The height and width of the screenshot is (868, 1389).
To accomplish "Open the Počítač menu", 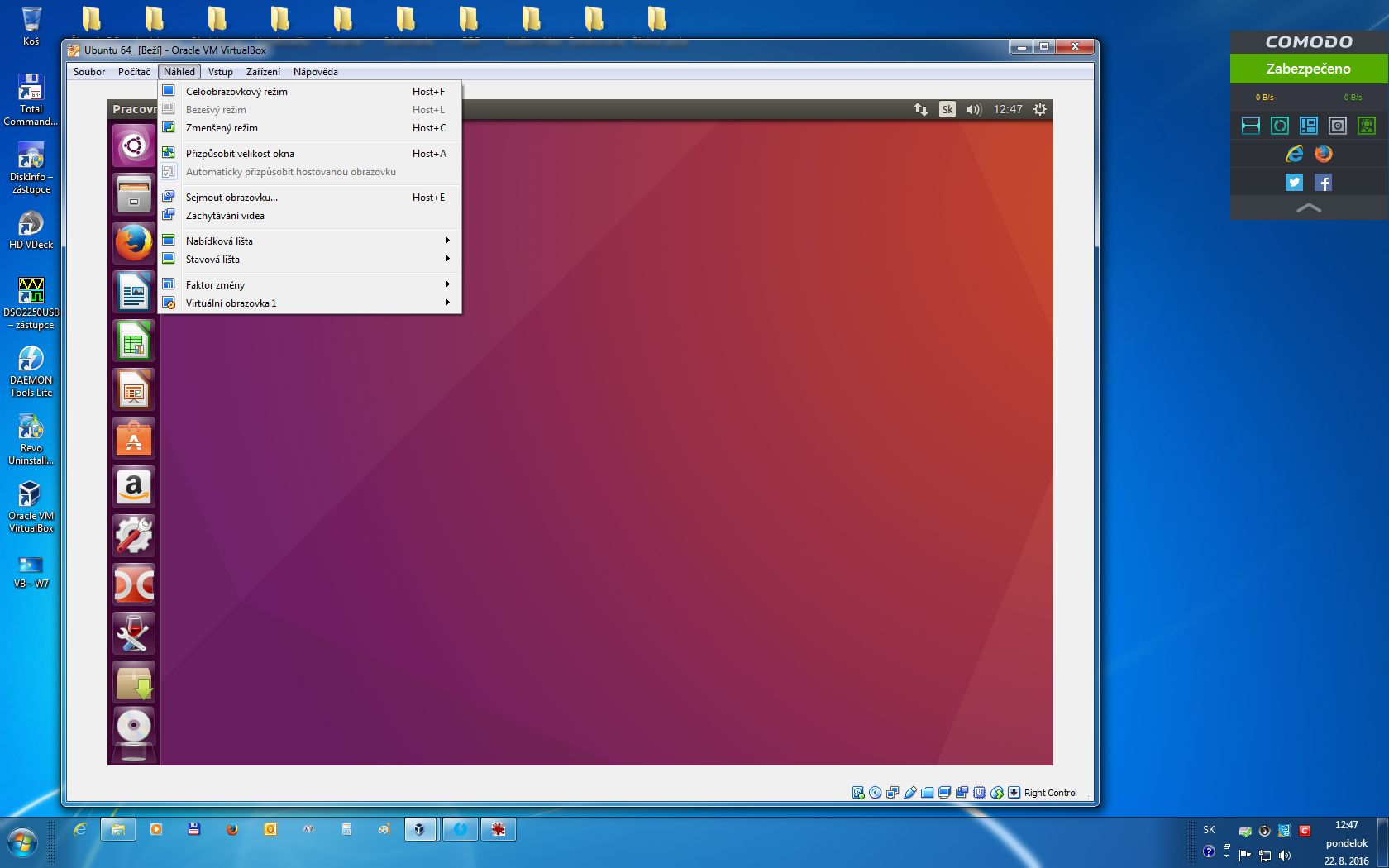I will 134,72.
